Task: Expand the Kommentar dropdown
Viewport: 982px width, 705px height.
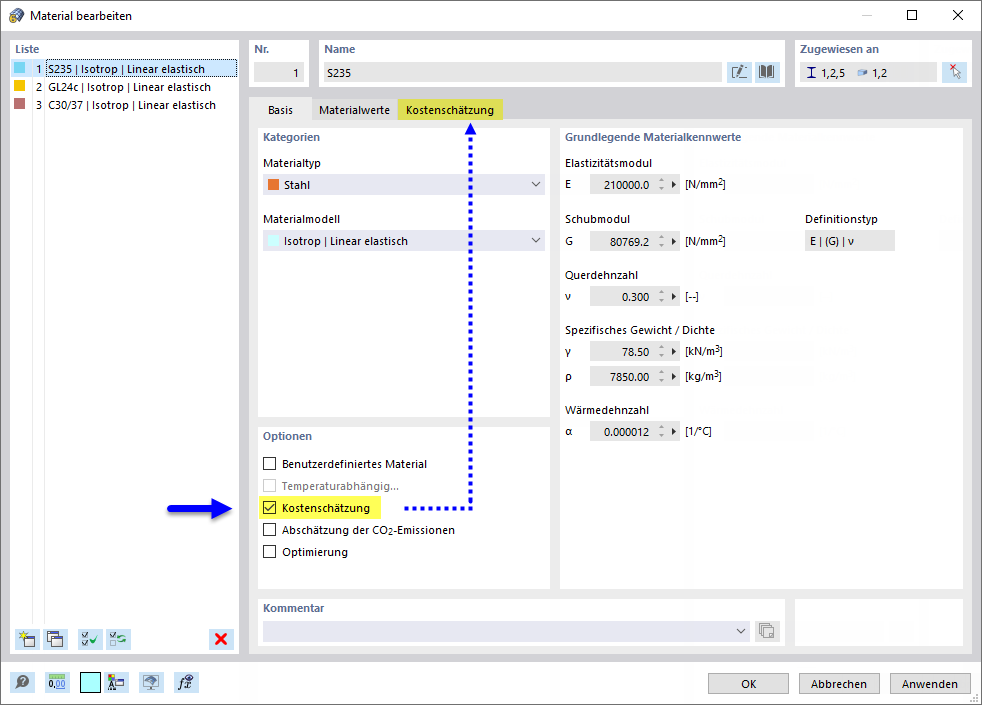Action: 740,631
